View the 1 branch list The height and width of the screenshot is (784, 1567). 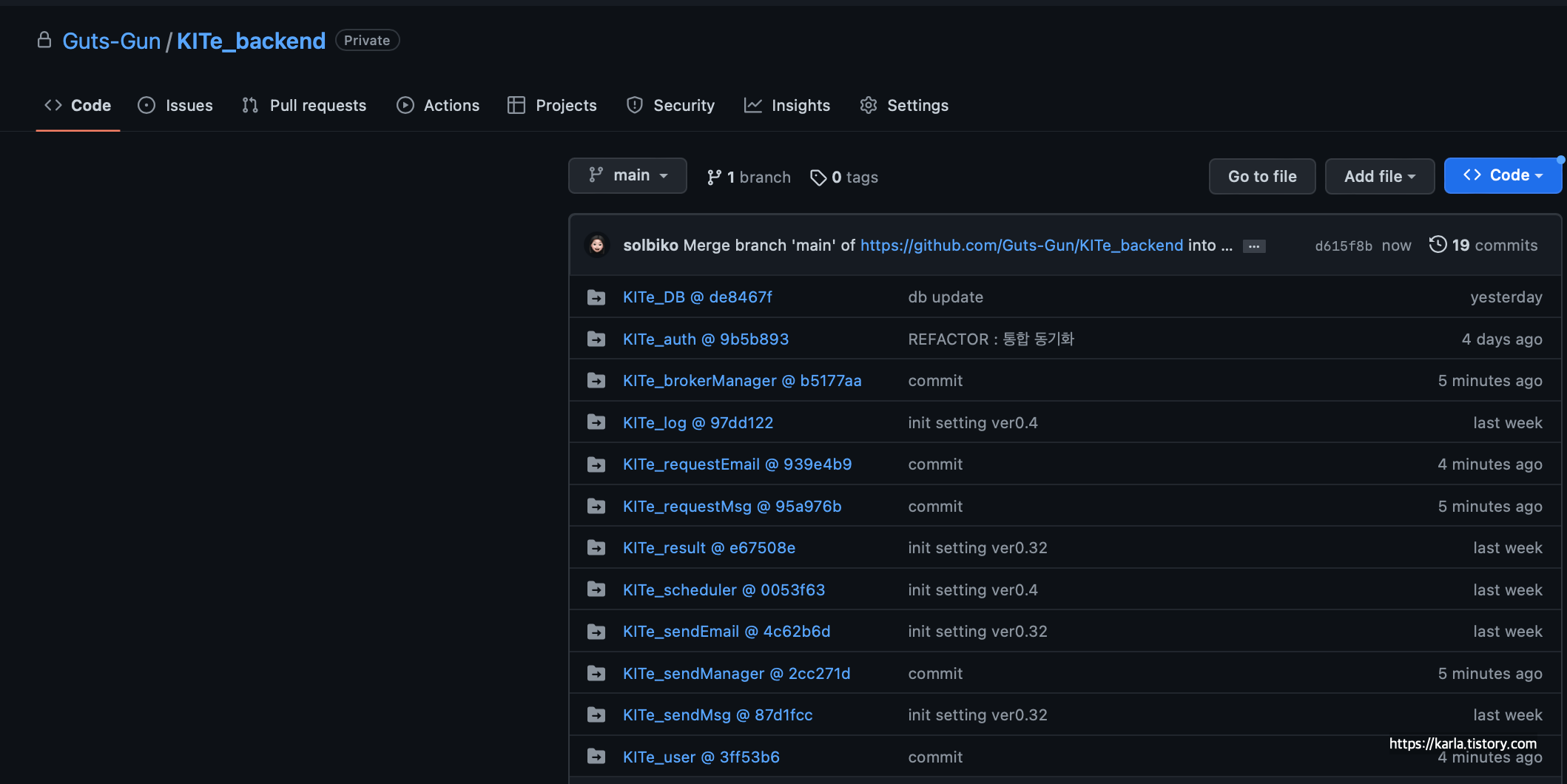749,178
